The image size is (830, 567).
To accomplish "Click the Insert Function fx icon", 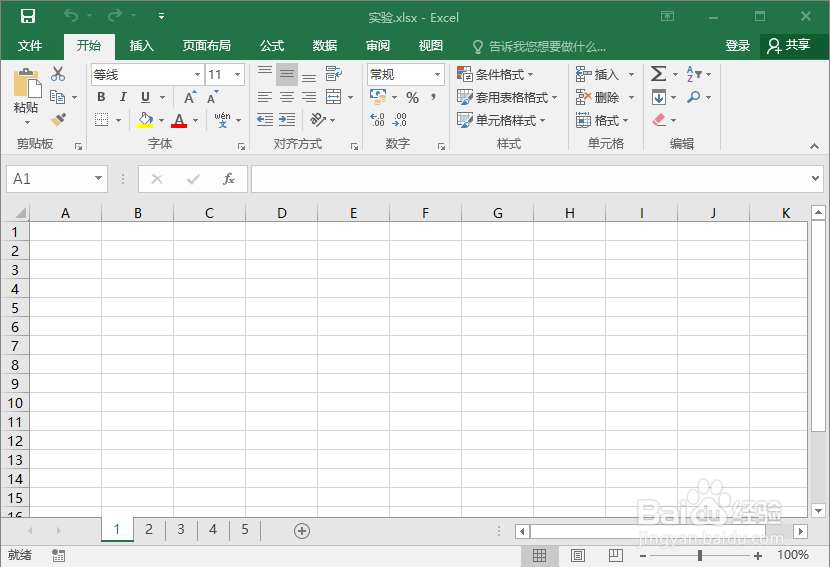I will pyautogui.click(x=229, y=179).
